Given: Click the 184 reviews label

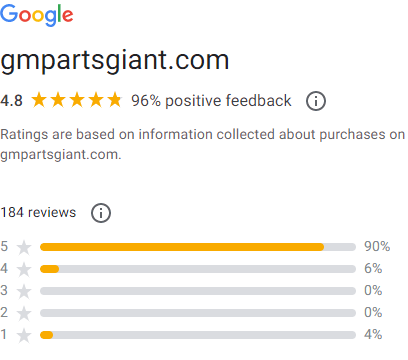Looking at the screenshot, I should (x=38, y=212).
